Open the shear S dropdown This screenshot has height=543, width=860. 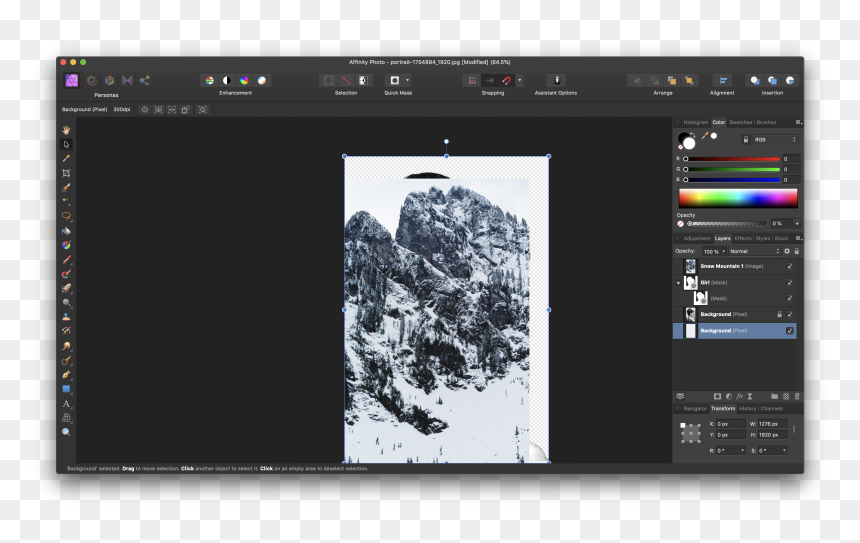(x=784, y=451)
